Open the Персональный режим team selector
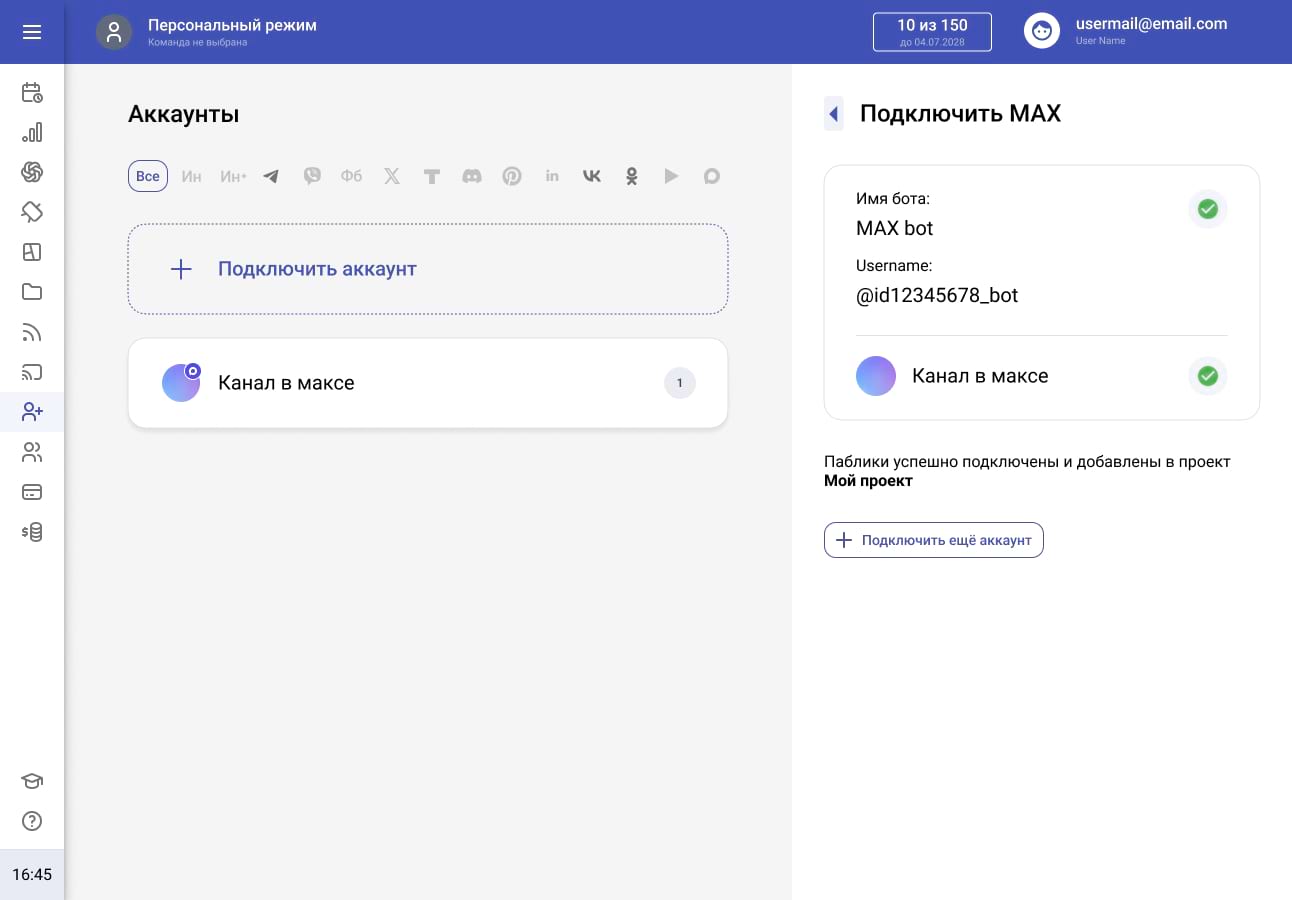1292x900 pixels. click(207, 32)
